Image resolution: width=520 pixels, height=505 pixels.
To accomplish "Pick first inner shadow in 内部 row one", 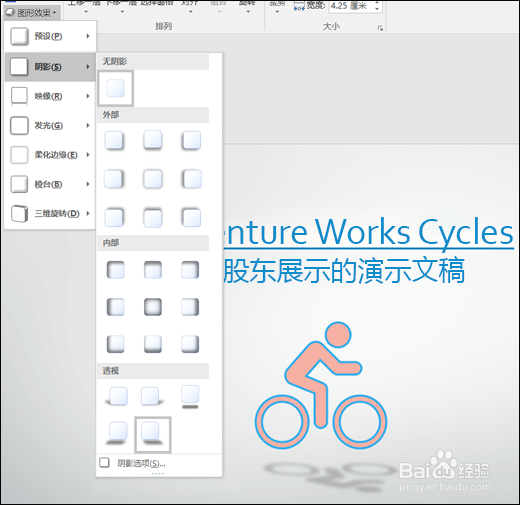I will 115,270.
